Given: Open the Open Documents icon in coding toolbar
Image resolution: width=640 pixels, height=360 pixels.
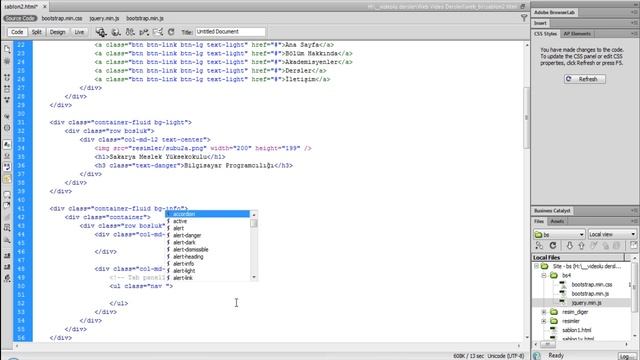Looking at the screenshot, I should coord(7,49).
